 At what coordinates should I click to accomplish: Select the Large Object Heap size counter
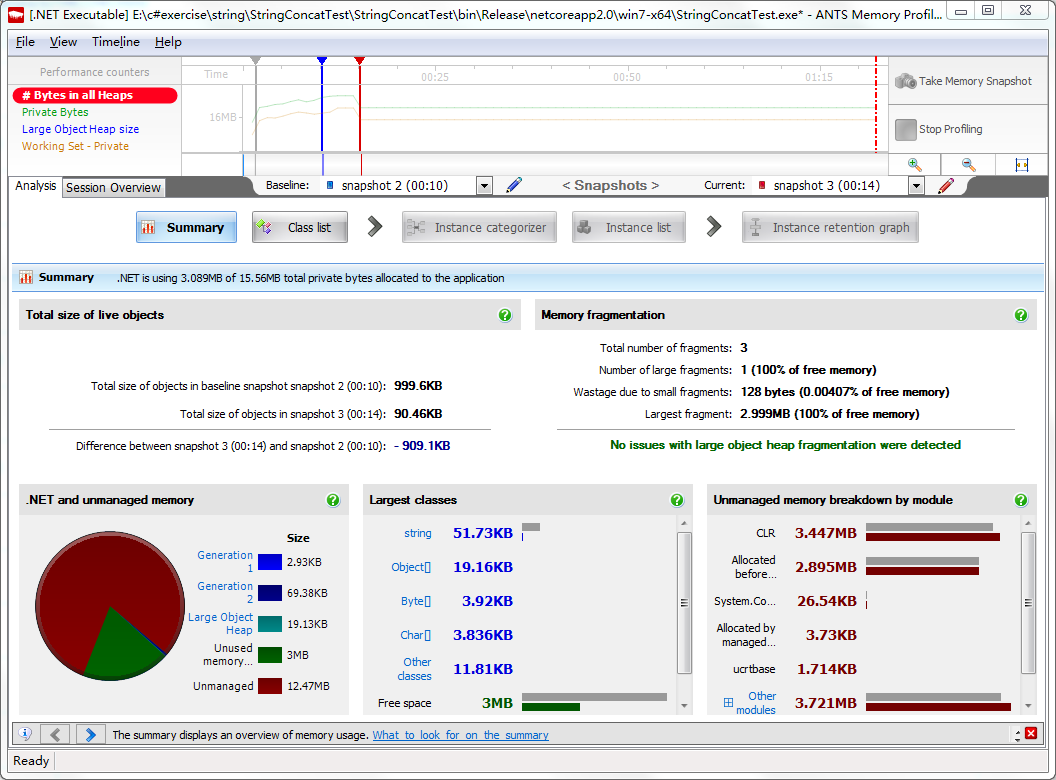tap(80, 129)
